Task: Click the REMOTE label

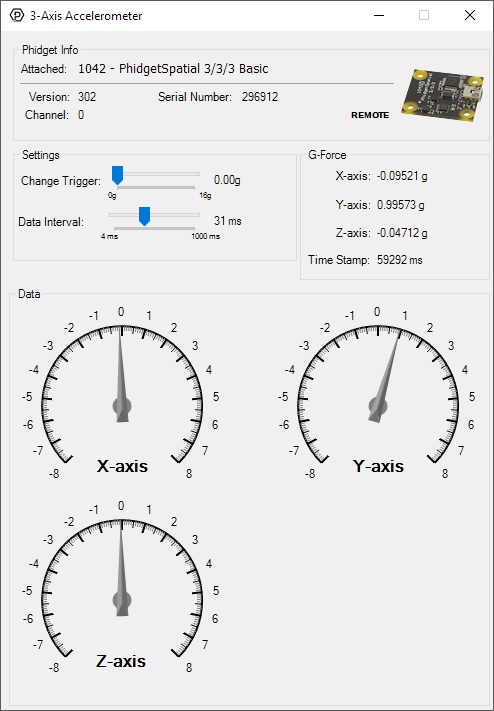Action: tap(370, 115)
